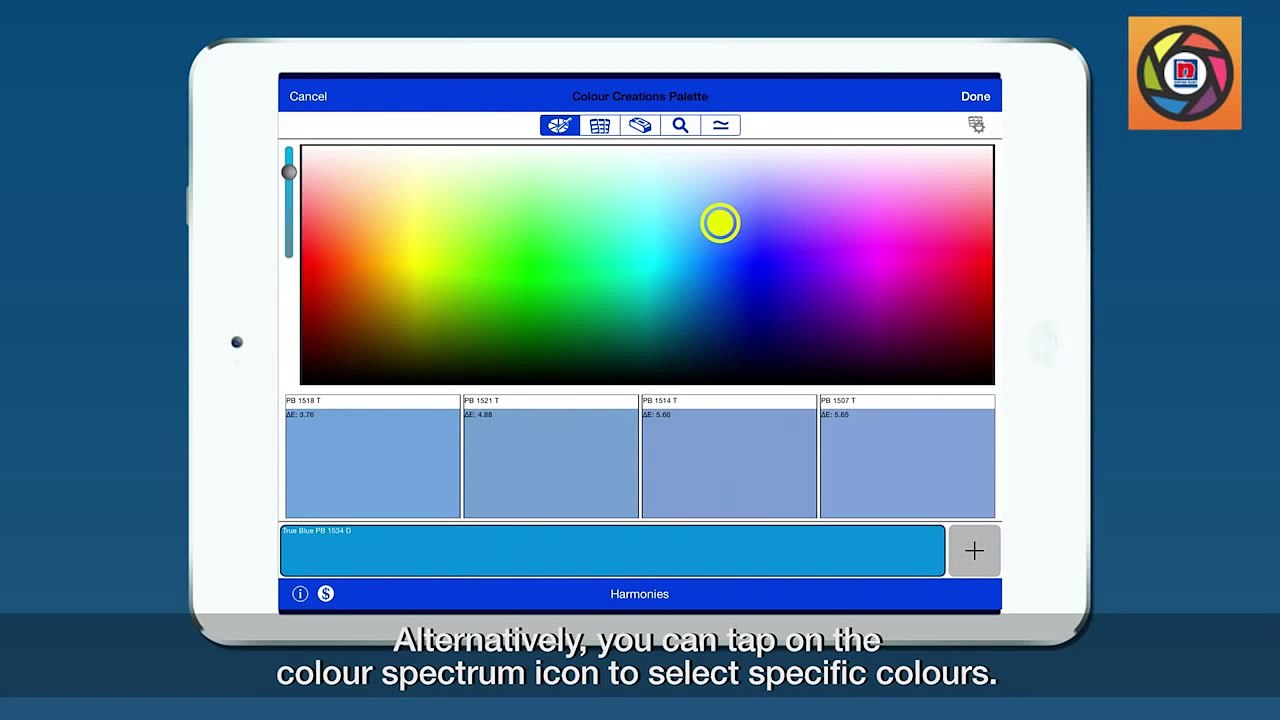
Task: Tap the True Blue PB 1534 D bar
Action: coord(612,551)
